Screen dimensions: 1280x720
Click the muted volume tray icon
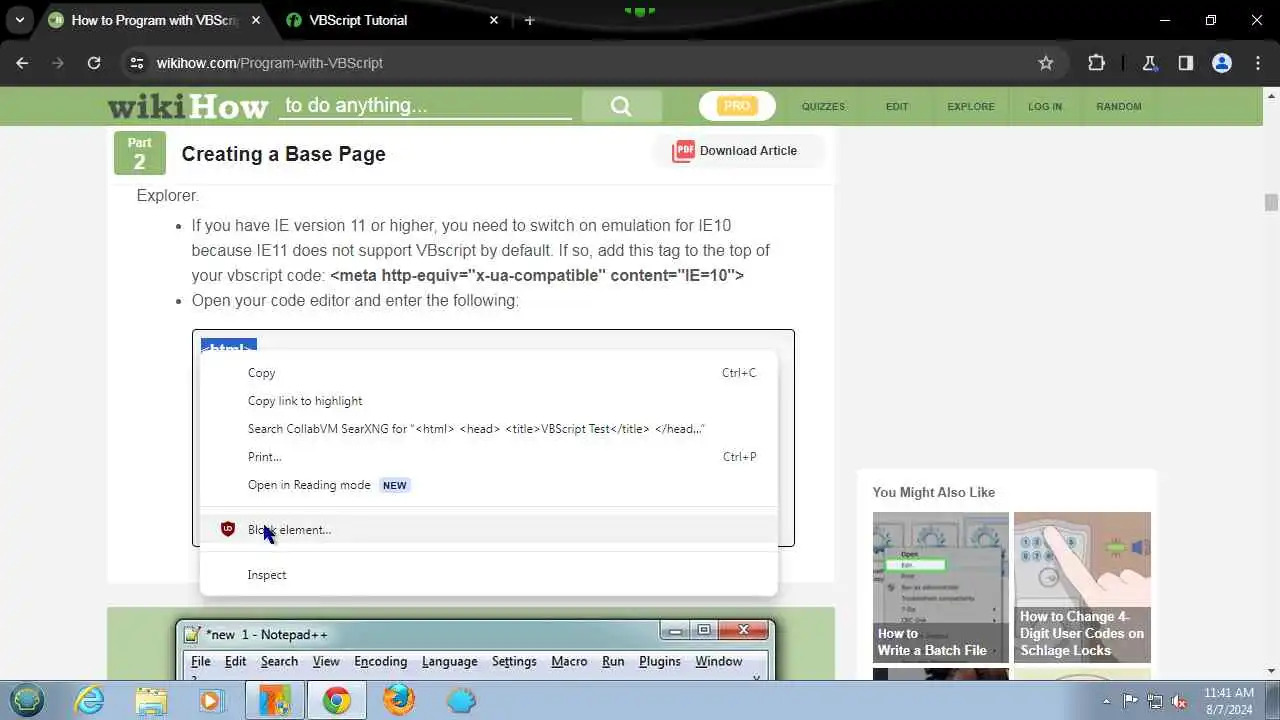point(1179,701)
